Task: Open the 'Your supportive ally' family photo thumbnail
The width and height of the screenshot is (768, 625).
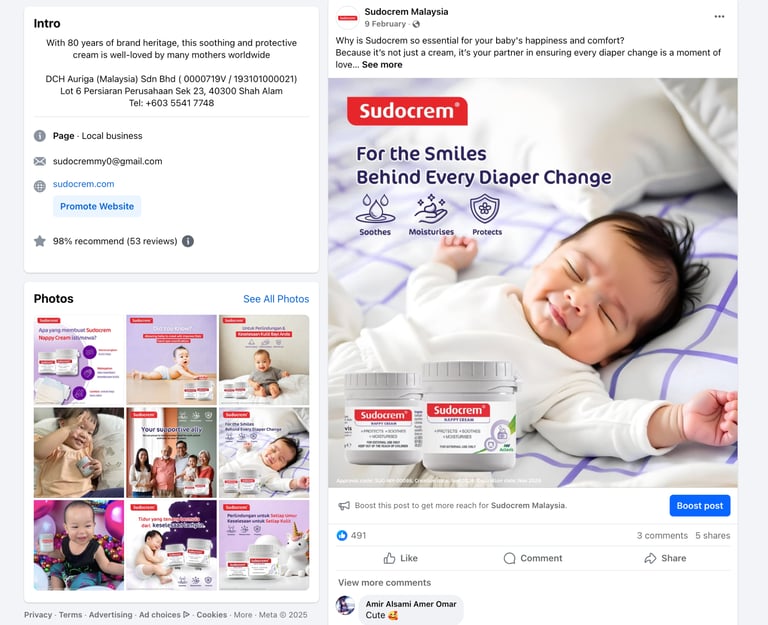Action: [x=171, y=453]
